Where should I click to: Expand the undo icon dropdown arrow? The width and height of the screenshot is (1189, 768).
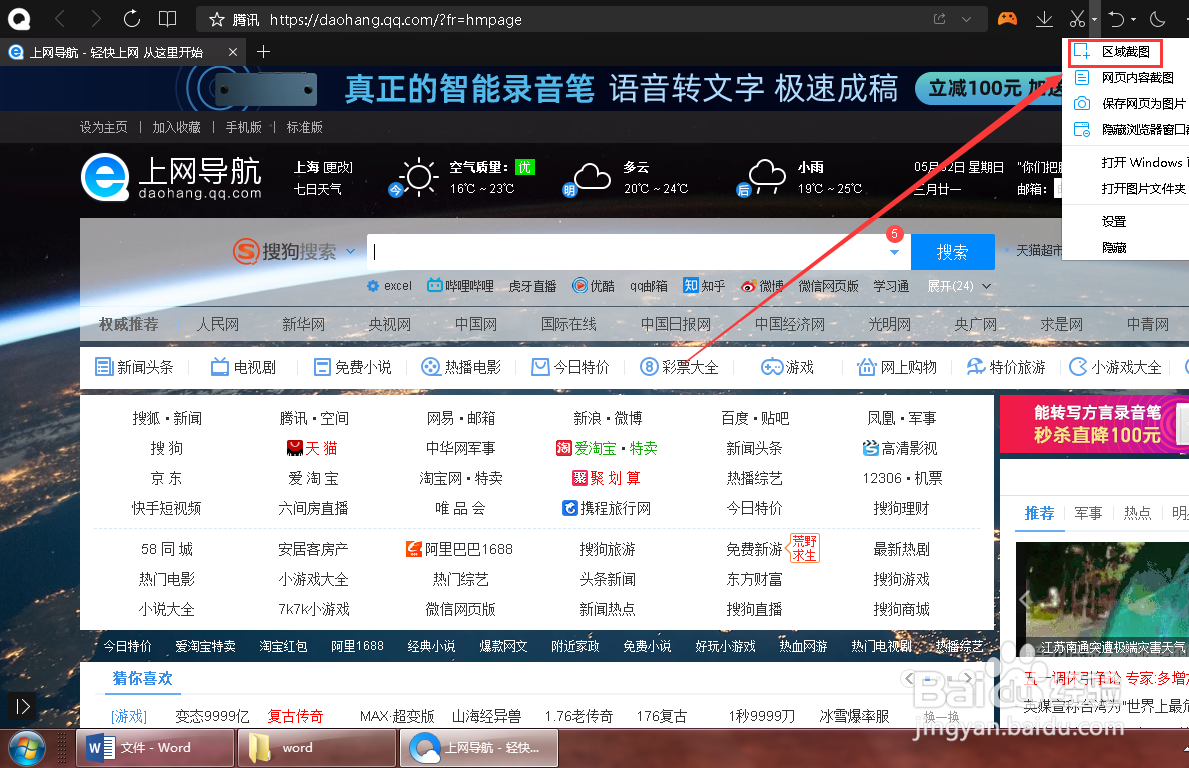coord(1134,20)
